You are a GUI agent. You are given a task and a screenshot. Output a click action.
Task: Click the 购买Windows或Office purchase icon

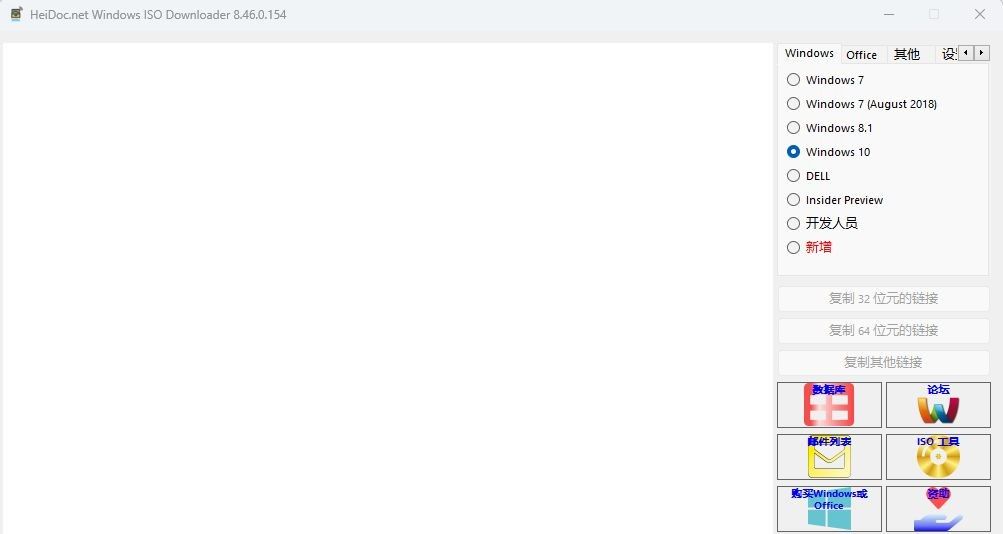829,509
